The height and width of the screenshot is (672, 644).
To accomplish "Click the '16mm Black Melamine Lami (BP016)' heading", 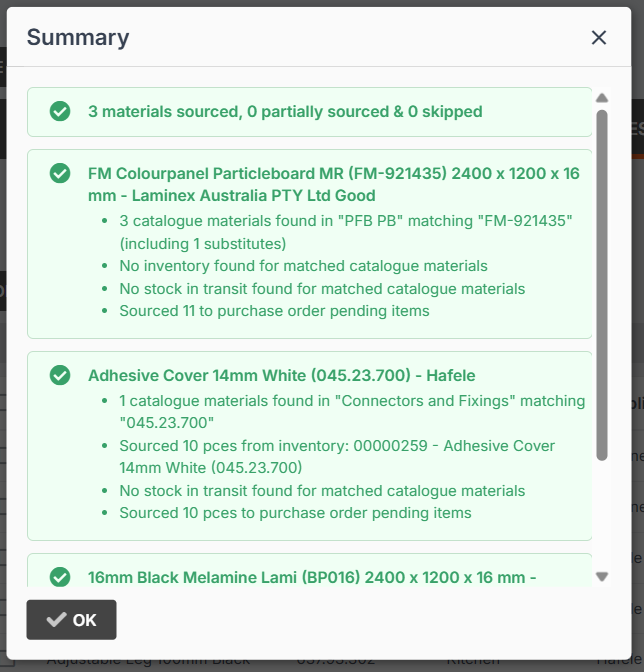I will pos(312,577).
